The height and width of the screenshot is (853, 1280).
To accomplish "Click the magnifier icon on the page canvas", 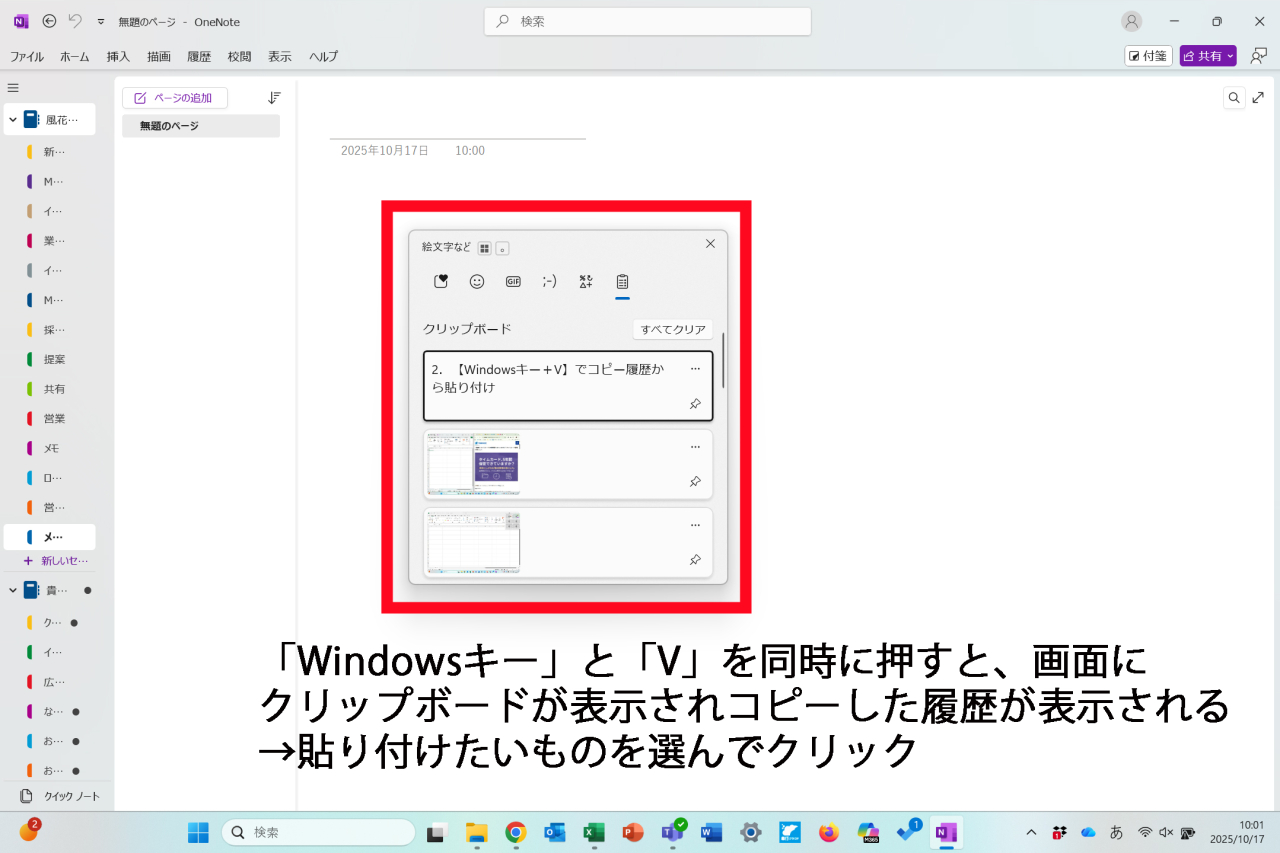I will (1234, 97).
